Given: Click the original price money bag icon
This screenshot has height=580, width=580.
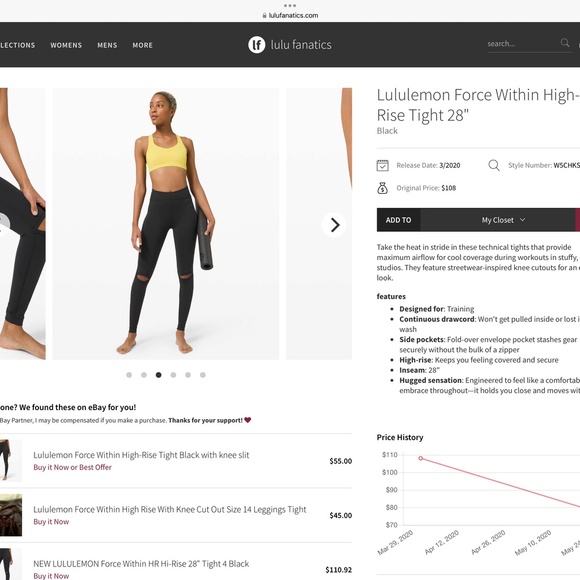Looking at the screenshot, I should point(382,188).
